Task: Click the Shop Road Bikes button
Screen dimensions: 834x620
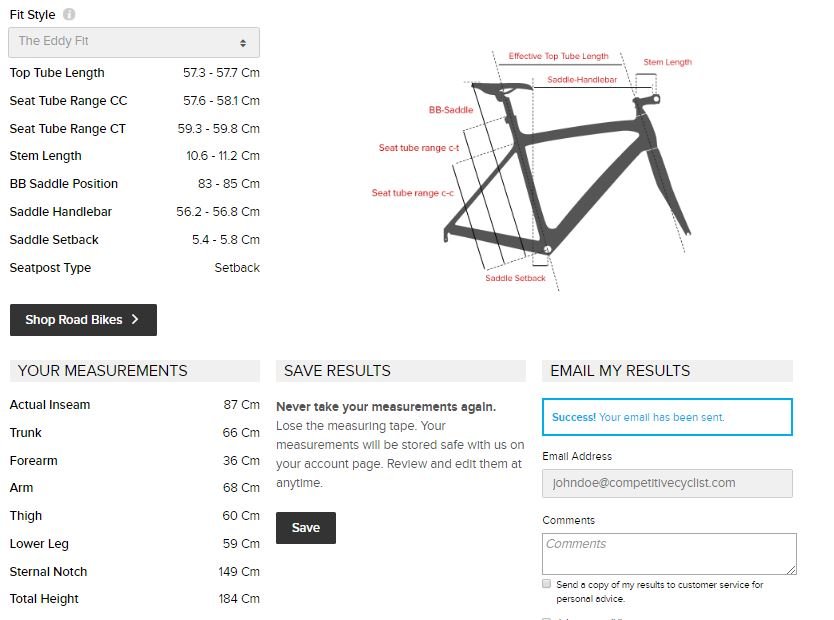Action: point(84,320)
